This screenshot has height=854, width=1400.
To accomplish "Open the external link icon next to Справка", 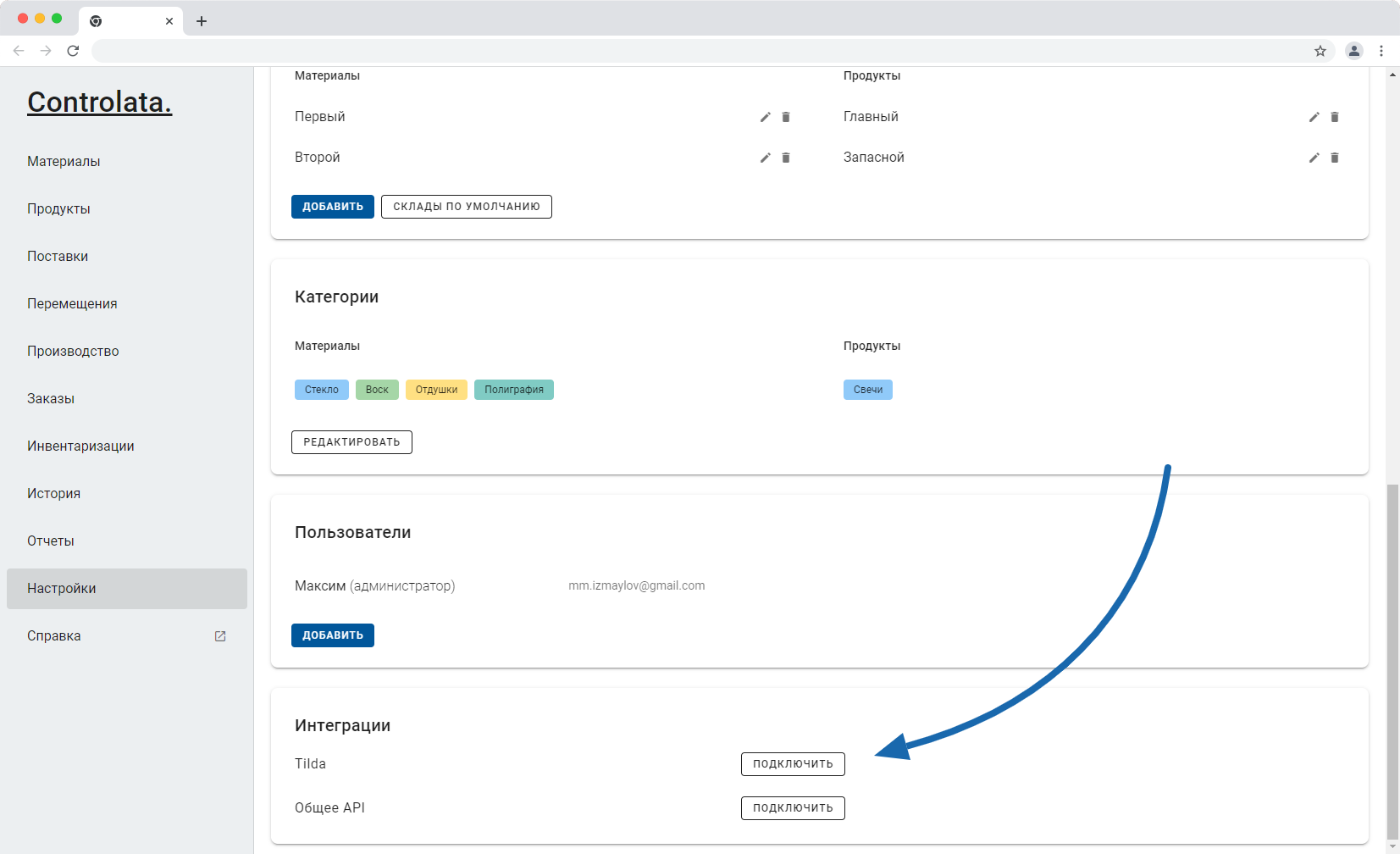I will click(x=220, y=636).
